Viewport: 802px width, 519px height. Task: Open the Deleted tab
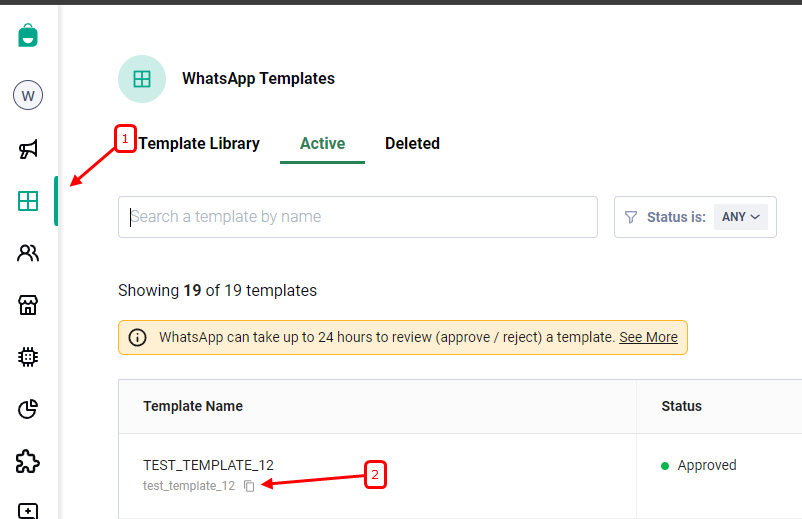click(412, 143)
